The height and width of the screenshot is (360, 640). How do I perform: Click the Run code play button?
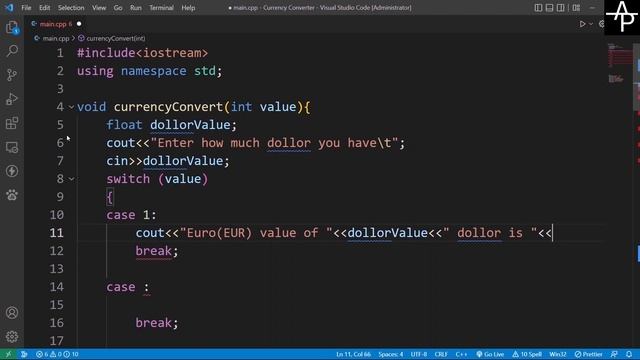point(582,24)
